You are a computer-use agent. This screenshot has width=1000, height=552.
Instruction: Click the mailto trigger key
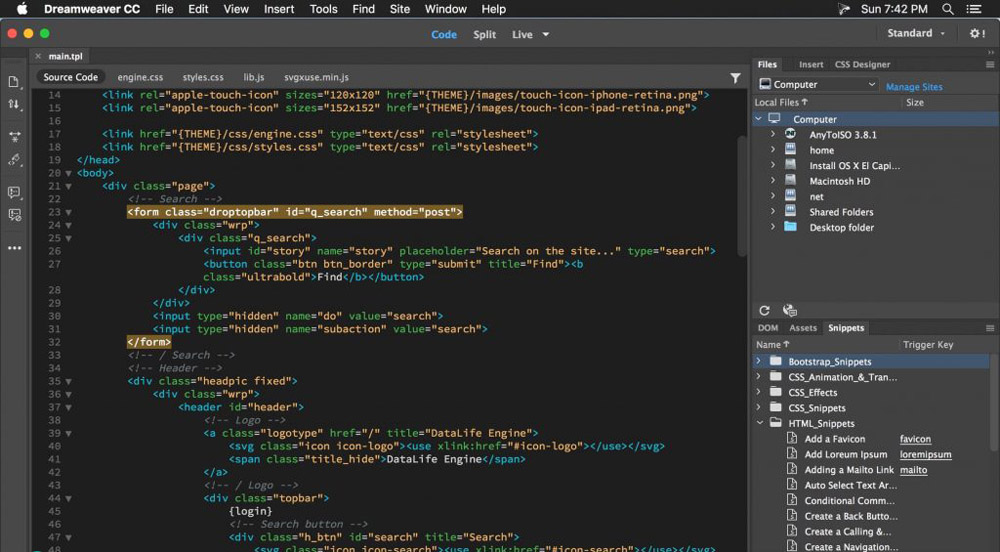pyautogui.click(x=913, y=470)
